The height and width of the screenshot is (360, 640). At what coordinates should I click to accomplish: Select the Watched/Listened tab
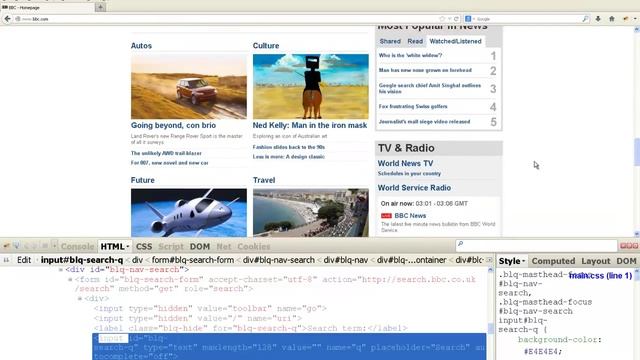tap(455, 41)
